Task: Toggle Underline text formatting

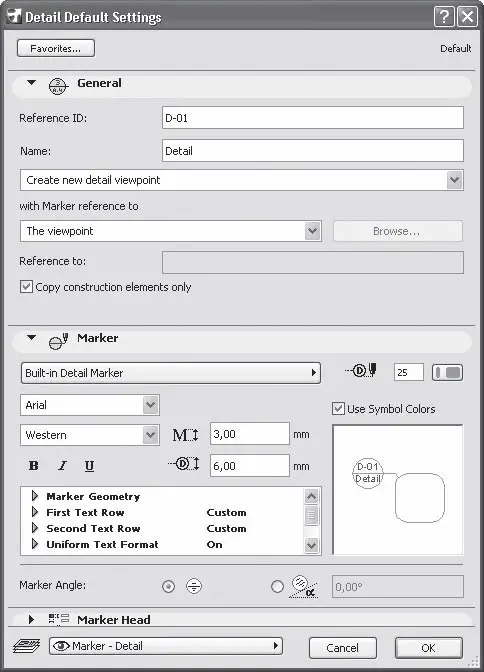Action: [89, 466]
